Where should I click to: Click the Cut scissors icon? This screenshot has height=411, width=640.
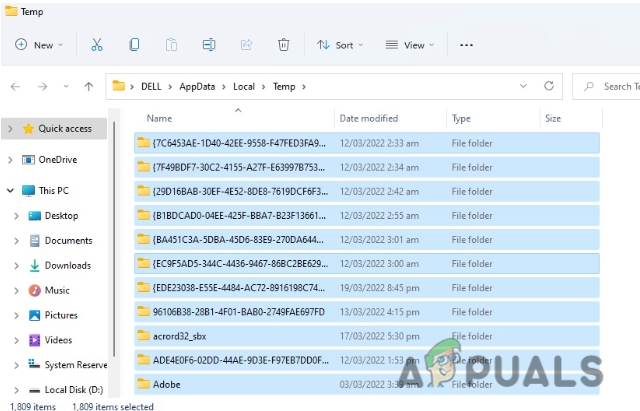97,44
